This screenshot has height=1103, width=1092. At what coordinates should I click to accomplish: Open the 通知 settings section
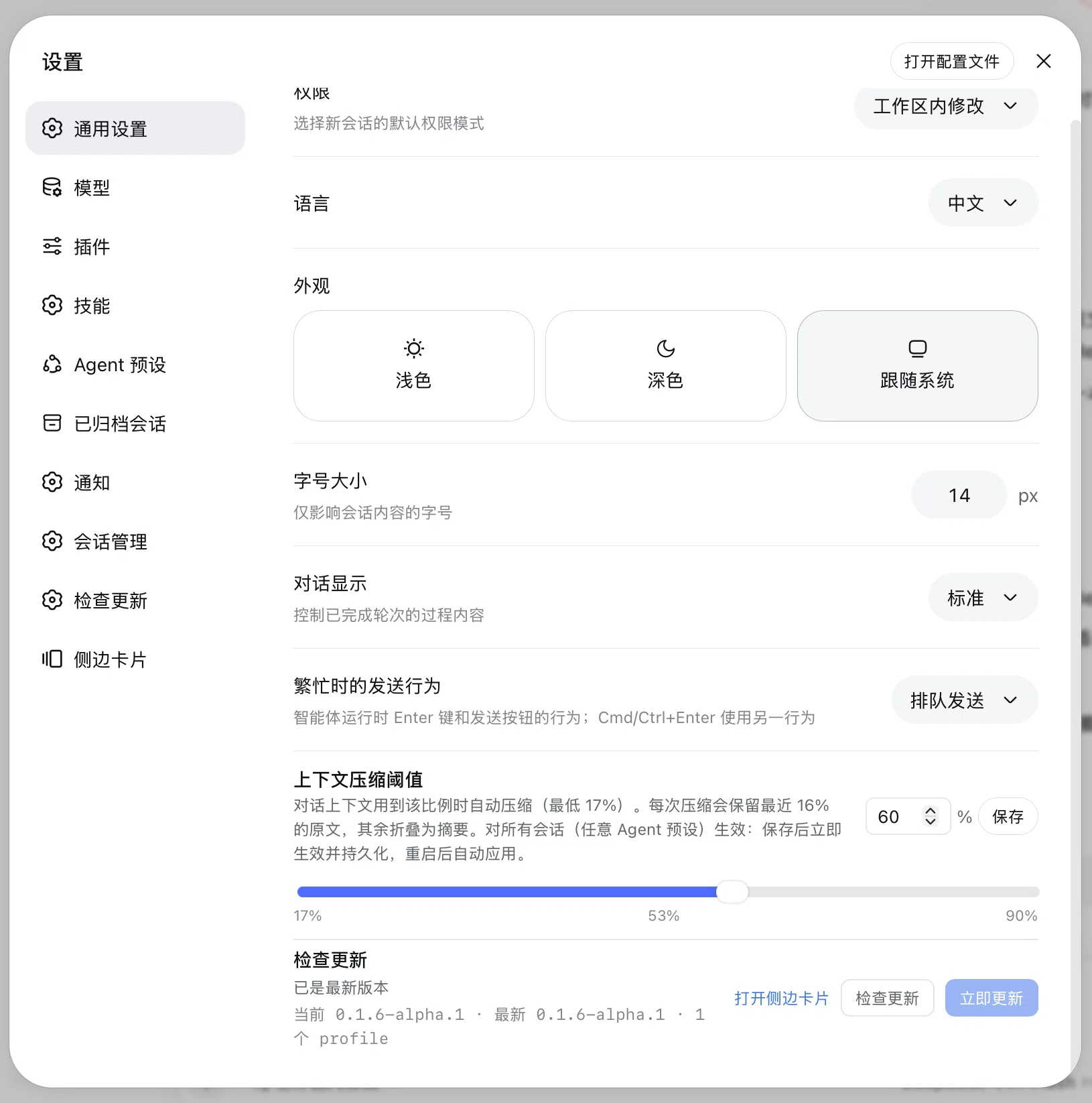click(x=135, y=482)
